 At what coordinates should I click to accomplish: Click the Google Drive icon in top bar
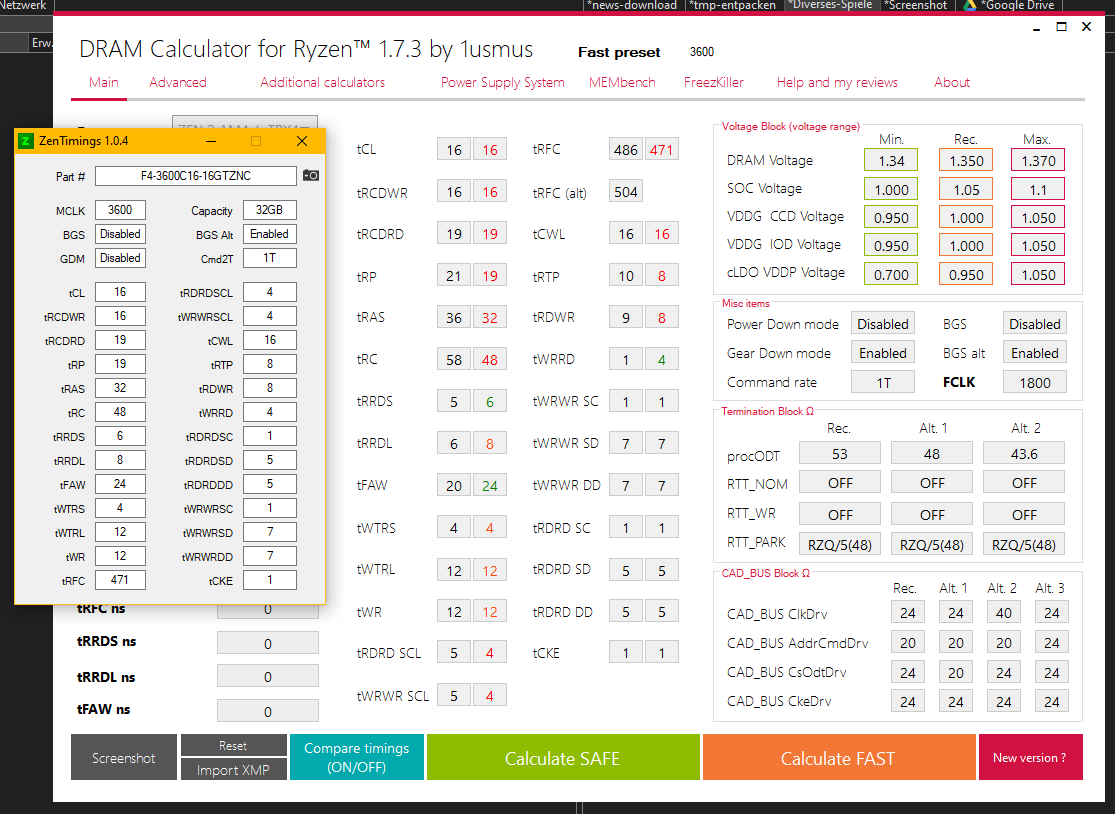tap(969, 5)
